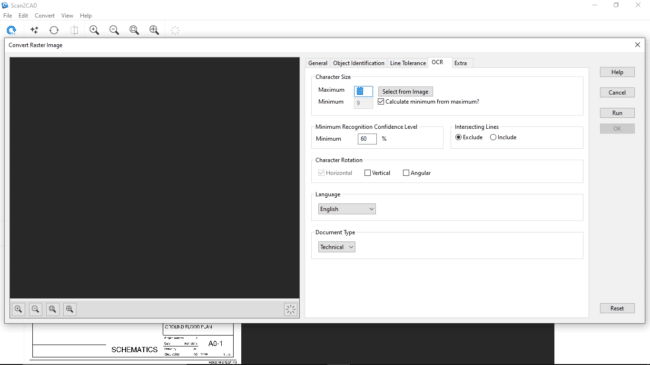Click the rotate circle icon in main toolbar

click(54, 30)
